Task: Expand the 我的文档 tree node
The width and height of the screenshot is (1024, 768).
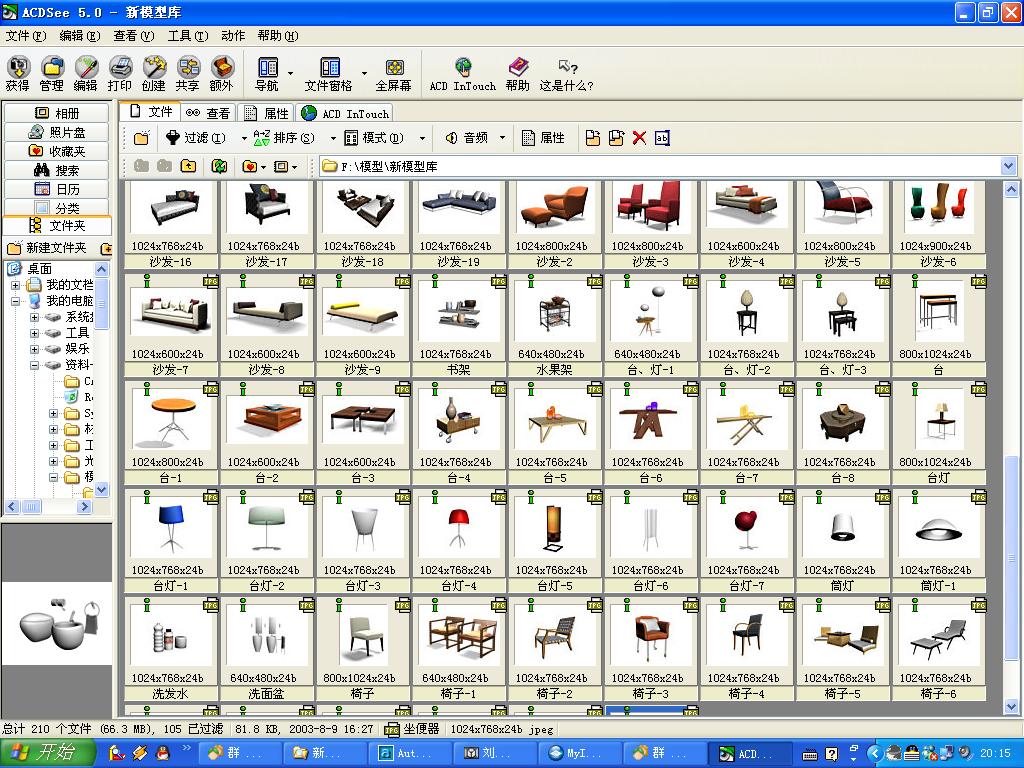Action: 15,285
